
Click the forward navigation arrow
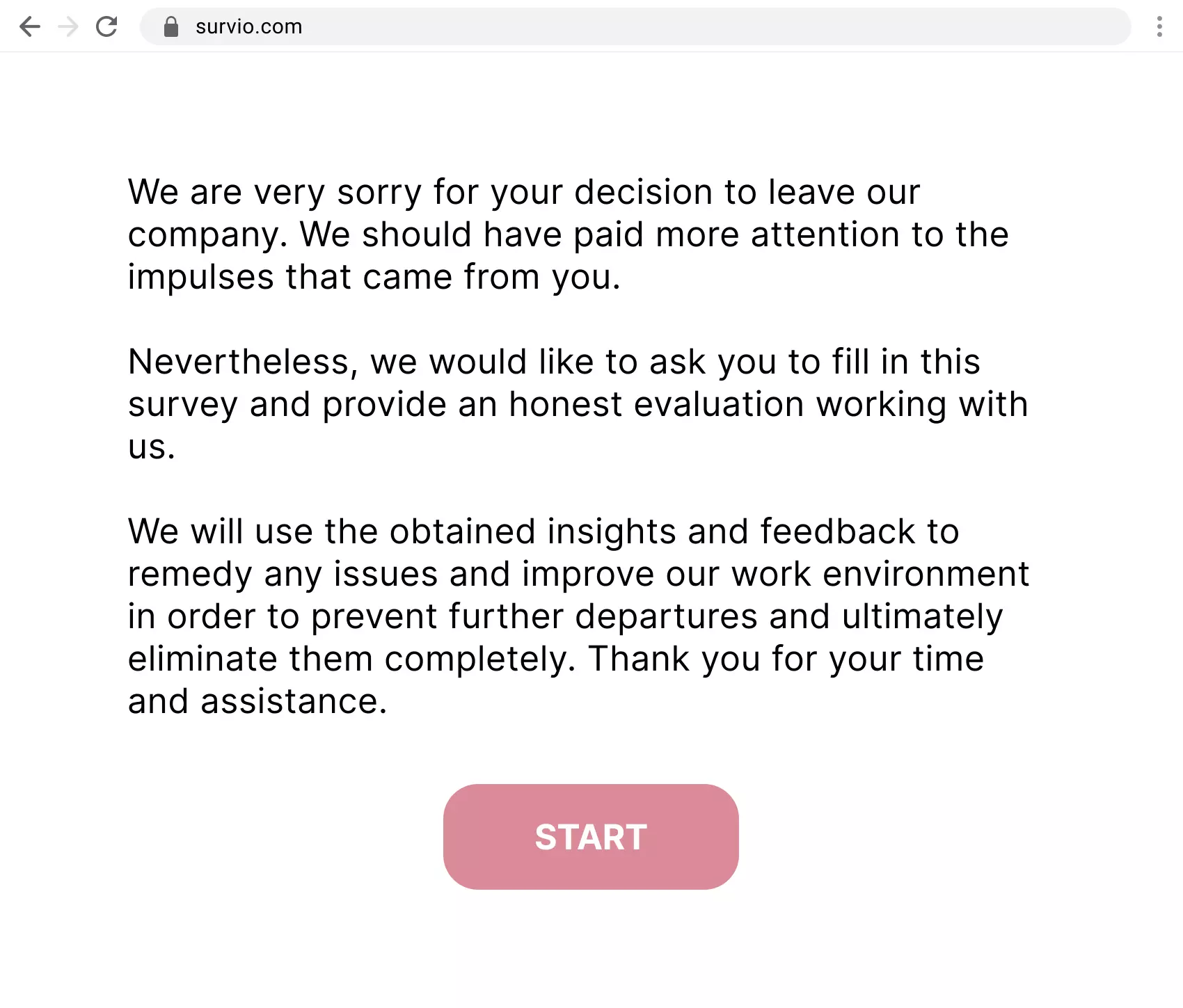68,27
